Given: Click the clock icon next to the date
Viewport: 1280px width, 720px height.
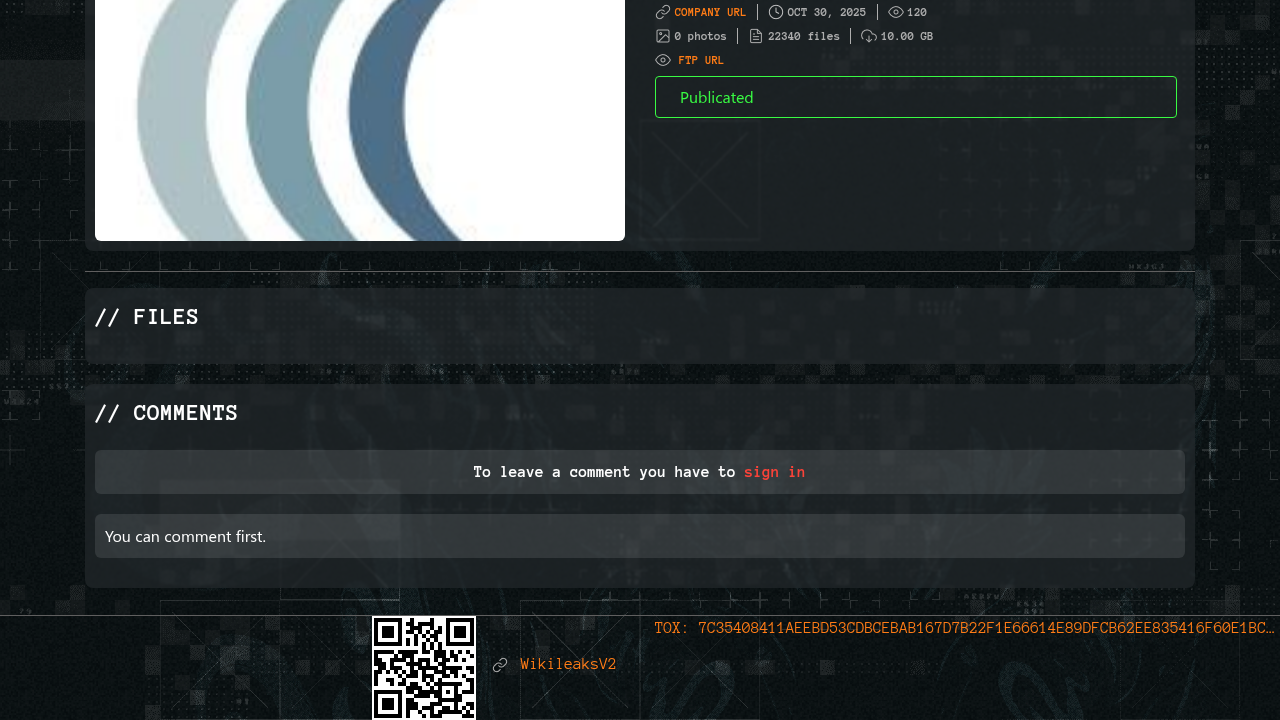Looking at the screenshot, I should [776, 12].
